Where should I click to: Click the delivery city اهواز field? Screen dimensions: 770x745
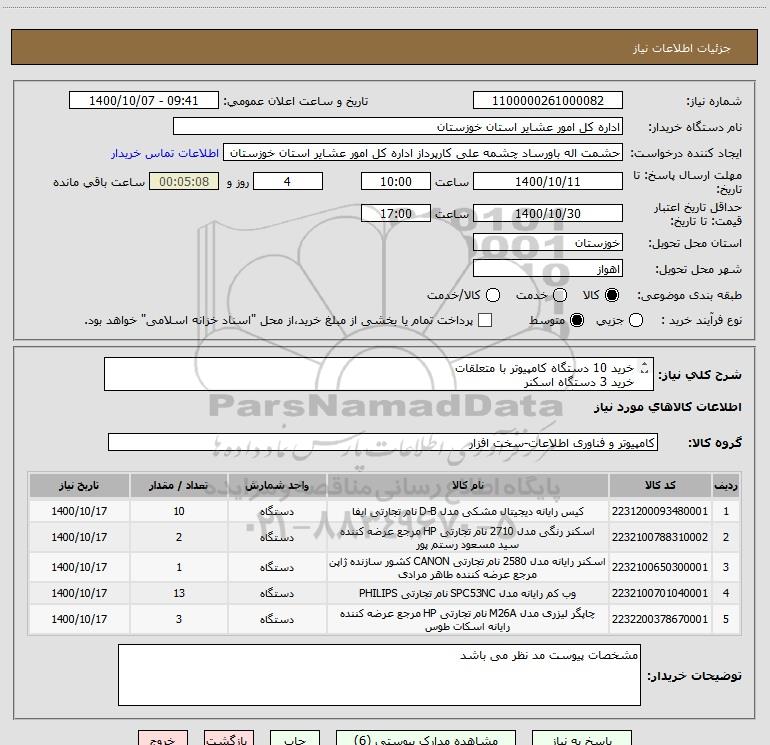point(548,269)
